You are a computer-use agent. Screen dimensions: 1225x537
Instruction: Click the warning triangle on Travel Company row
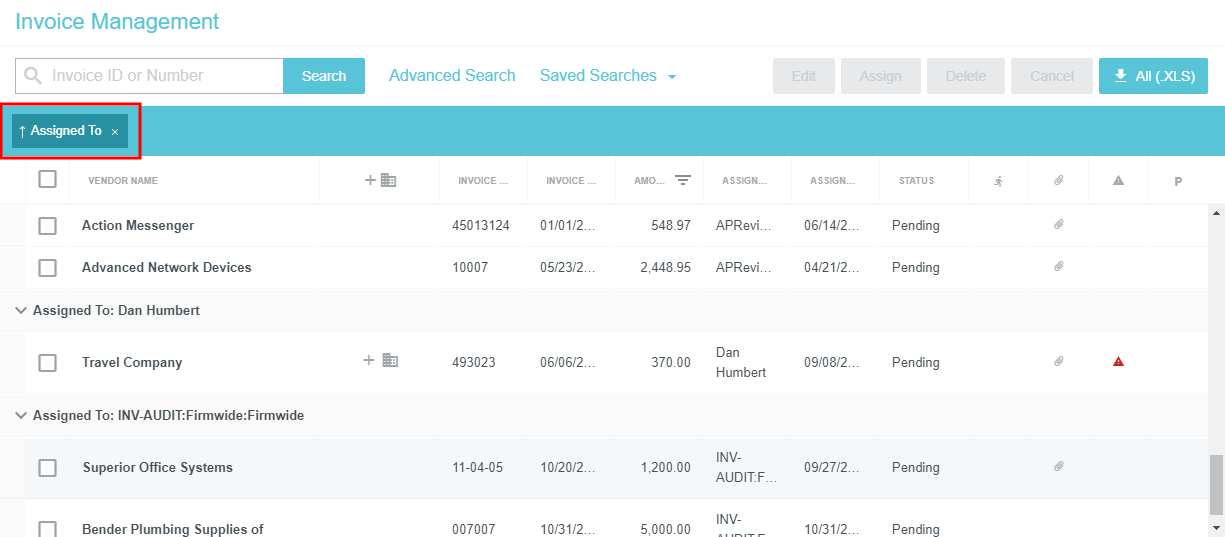(1118, 362)
